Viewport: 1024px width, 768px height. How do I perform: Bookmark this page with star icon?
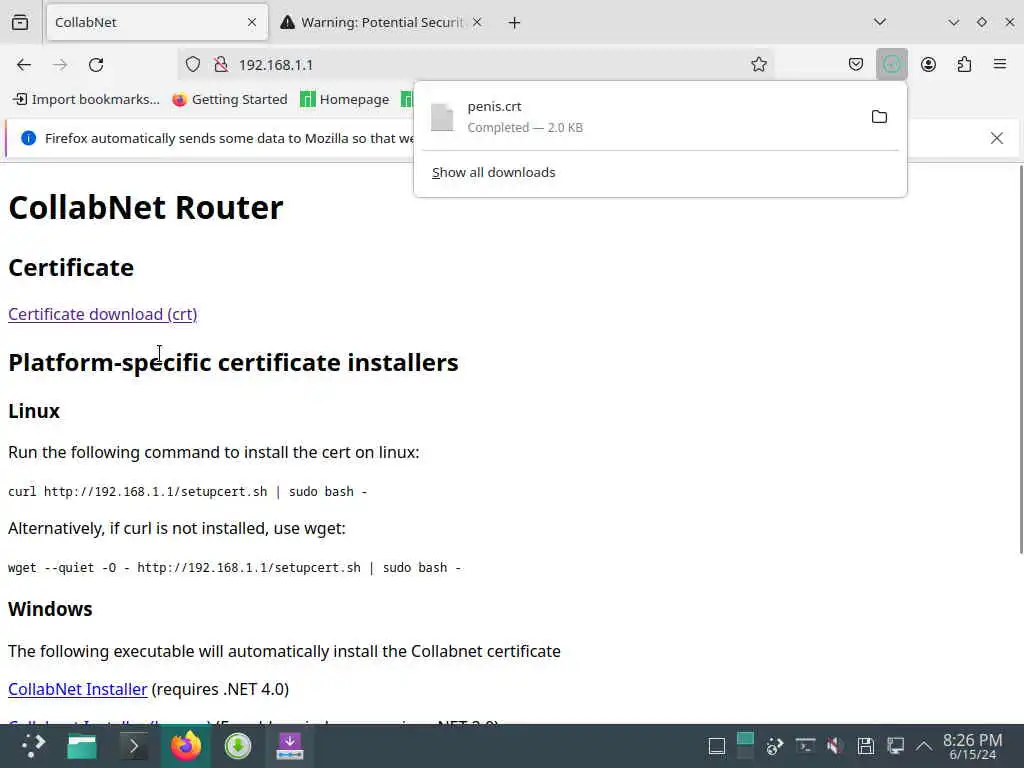click(x=758, y=64)
